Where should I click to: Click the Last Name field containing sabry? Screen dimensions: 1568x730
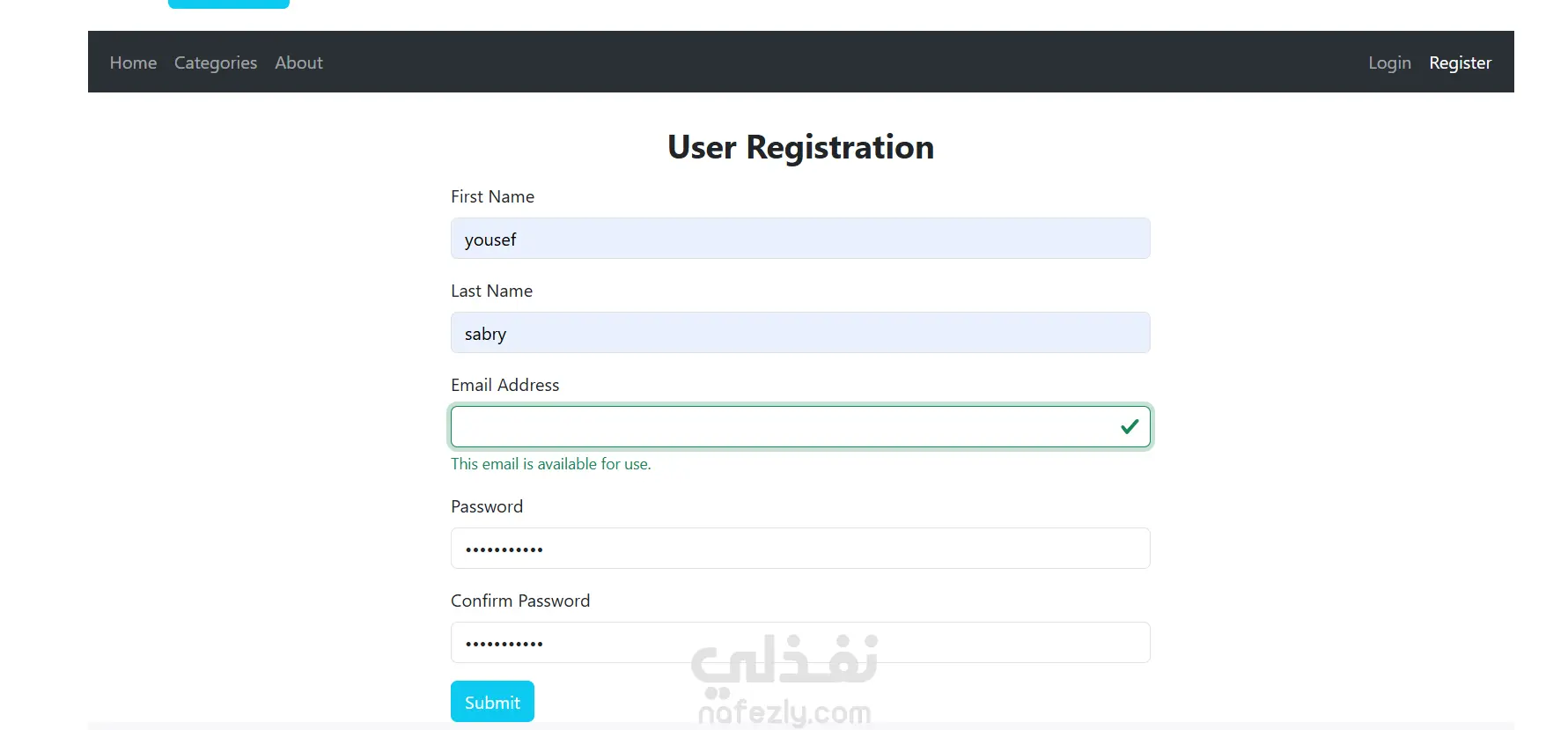(799, 333)
